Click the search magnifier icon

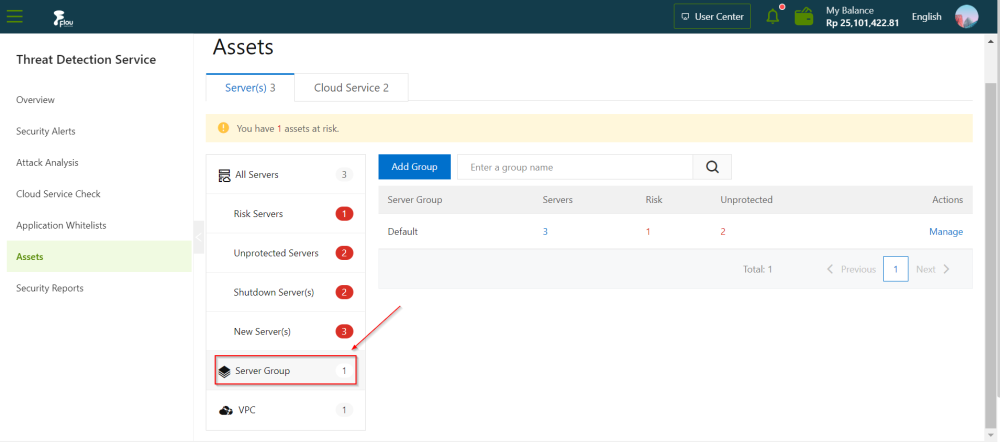point(712,167)
